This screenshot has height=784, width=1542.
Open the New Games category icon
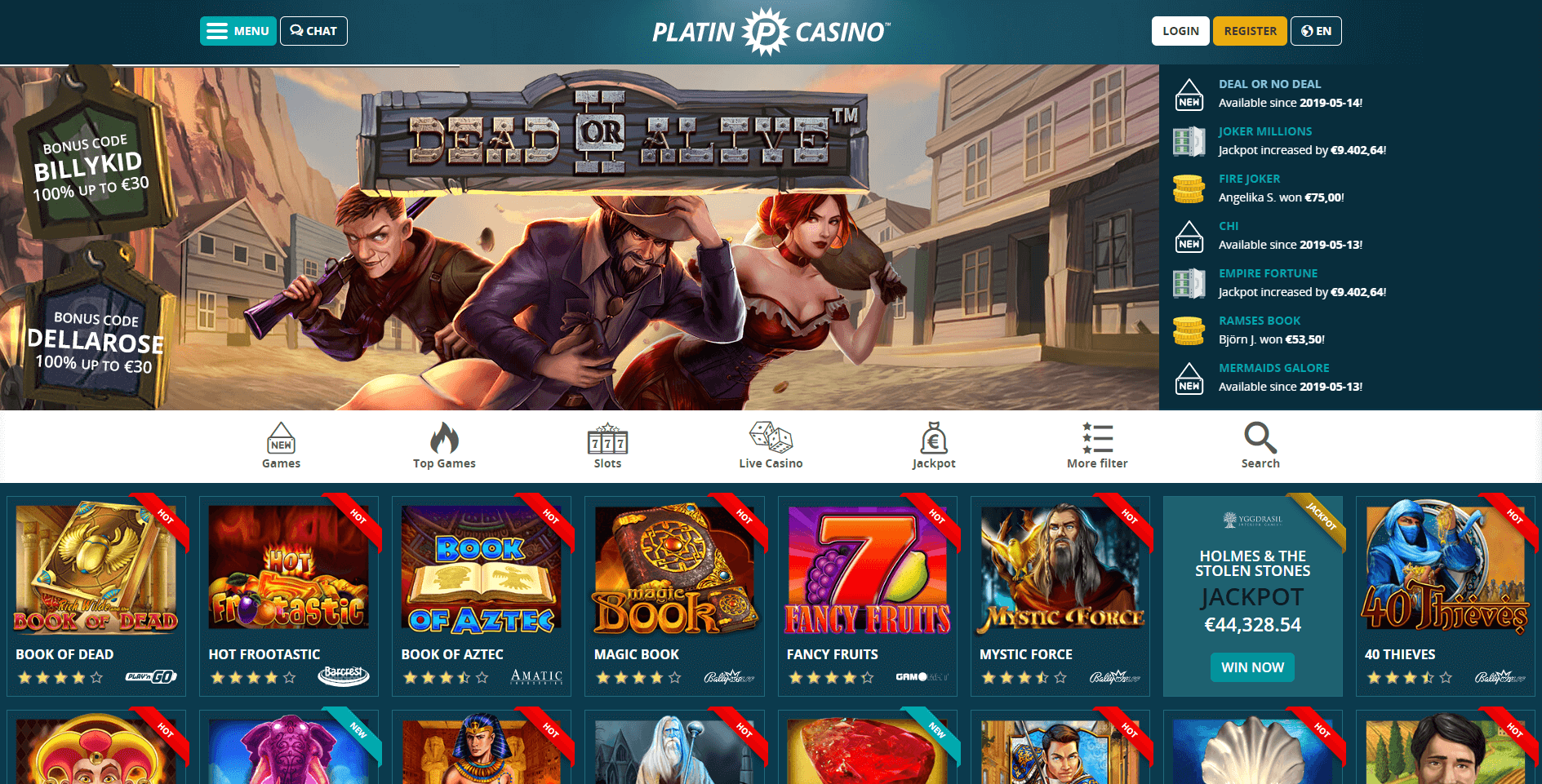pos(281,438)
